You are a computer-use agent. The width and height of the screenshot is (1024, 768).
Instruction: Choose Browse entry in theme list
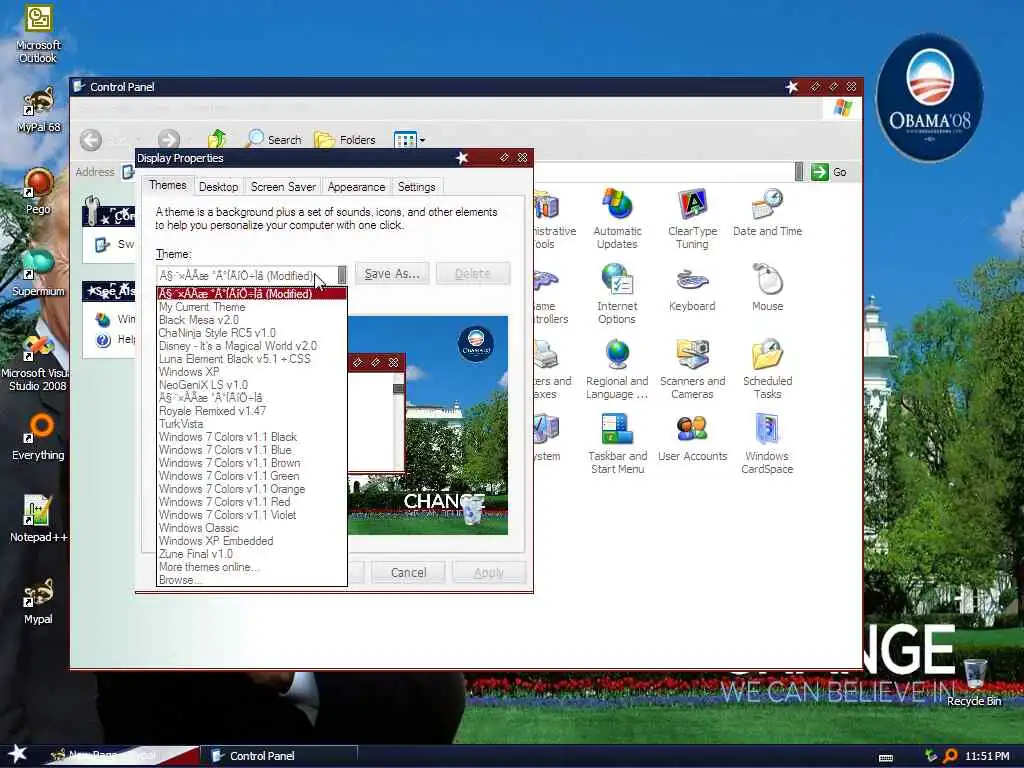pyautogui.click(x=251, y=580)
